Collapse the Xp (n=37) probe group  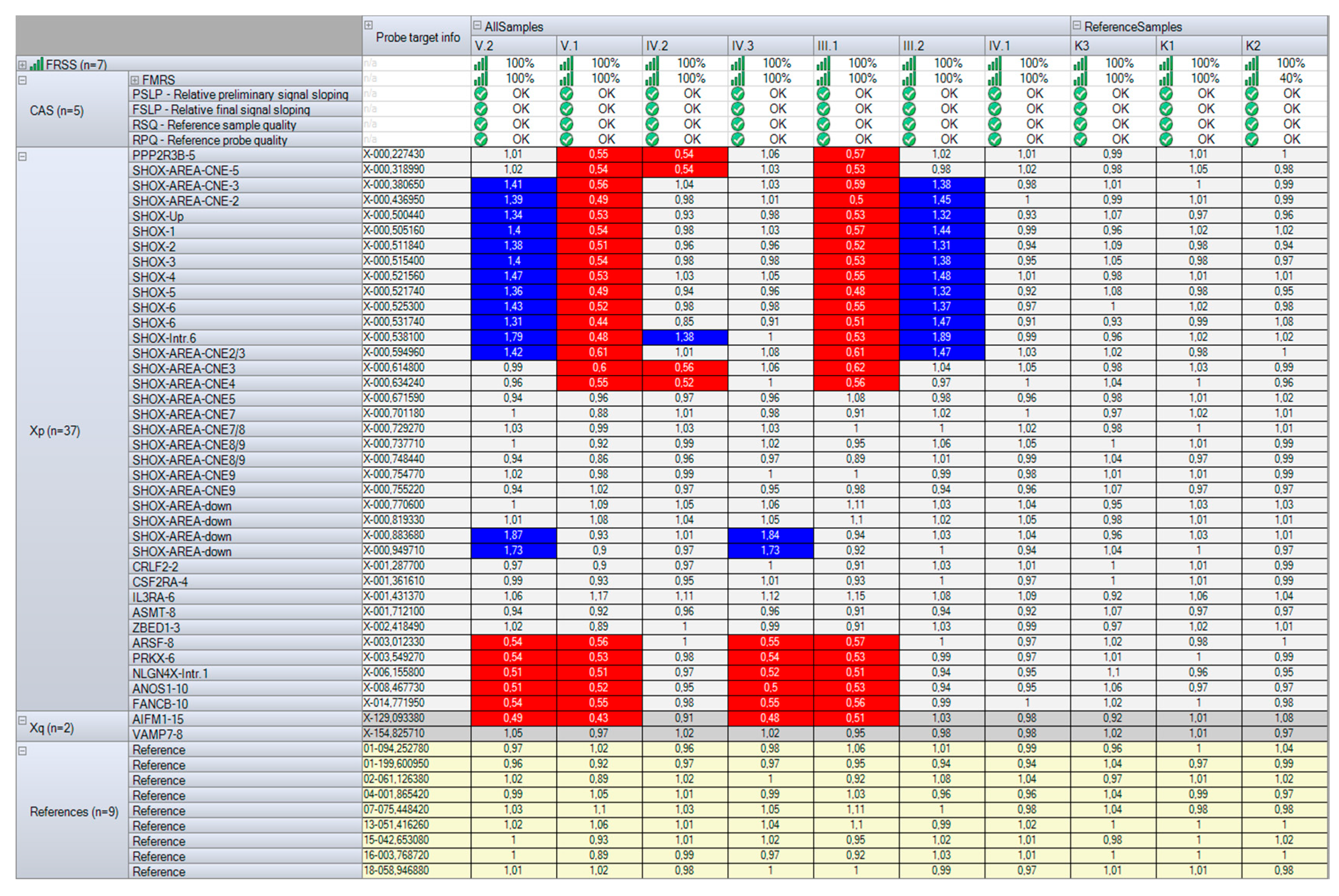22,156
